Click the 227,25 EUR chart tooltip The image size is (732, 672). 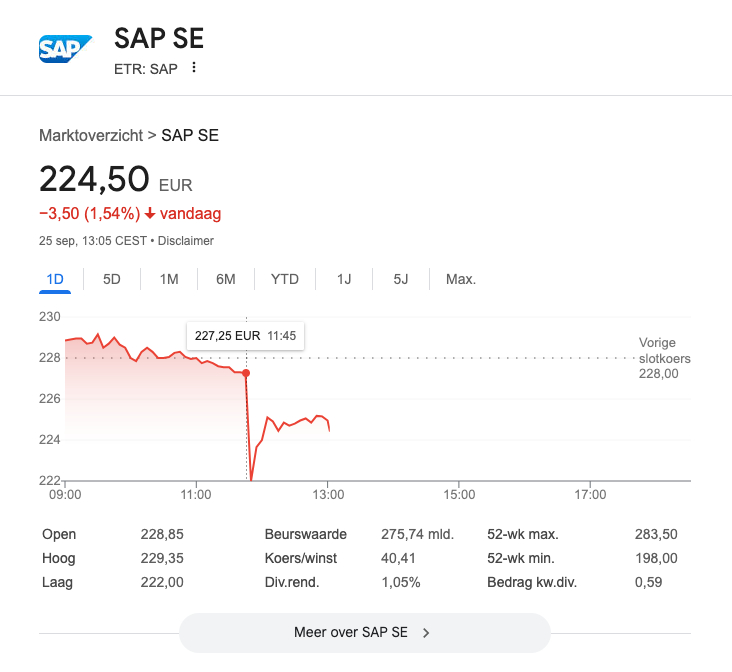click(245, 336)
